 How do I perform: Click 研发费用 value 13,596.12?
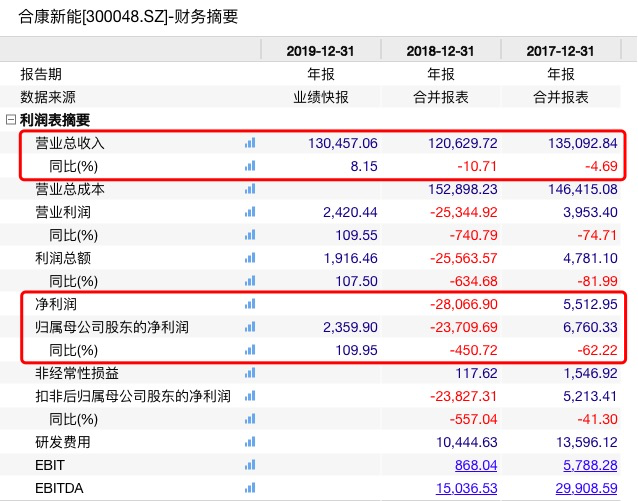click(x=586, y=442)
